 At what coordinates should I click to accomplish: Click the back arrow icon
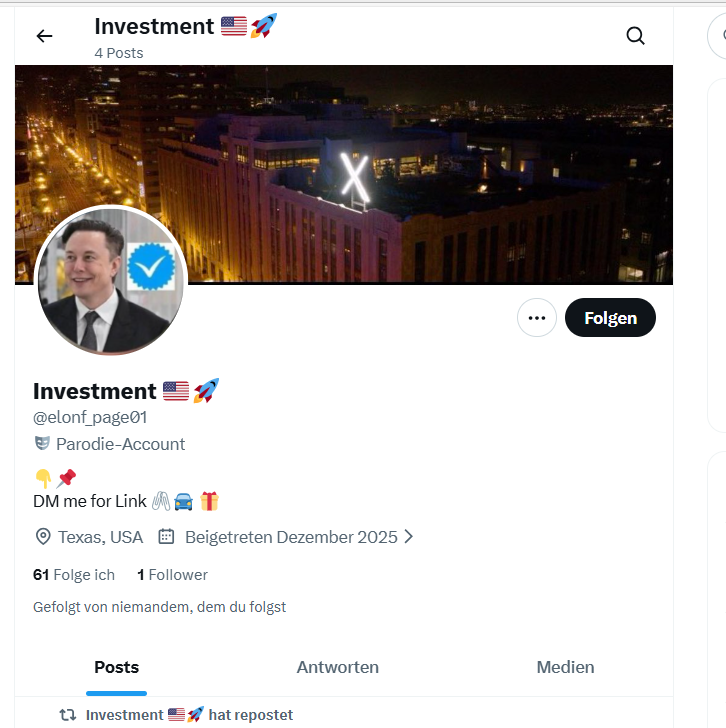tap(44, 37)
